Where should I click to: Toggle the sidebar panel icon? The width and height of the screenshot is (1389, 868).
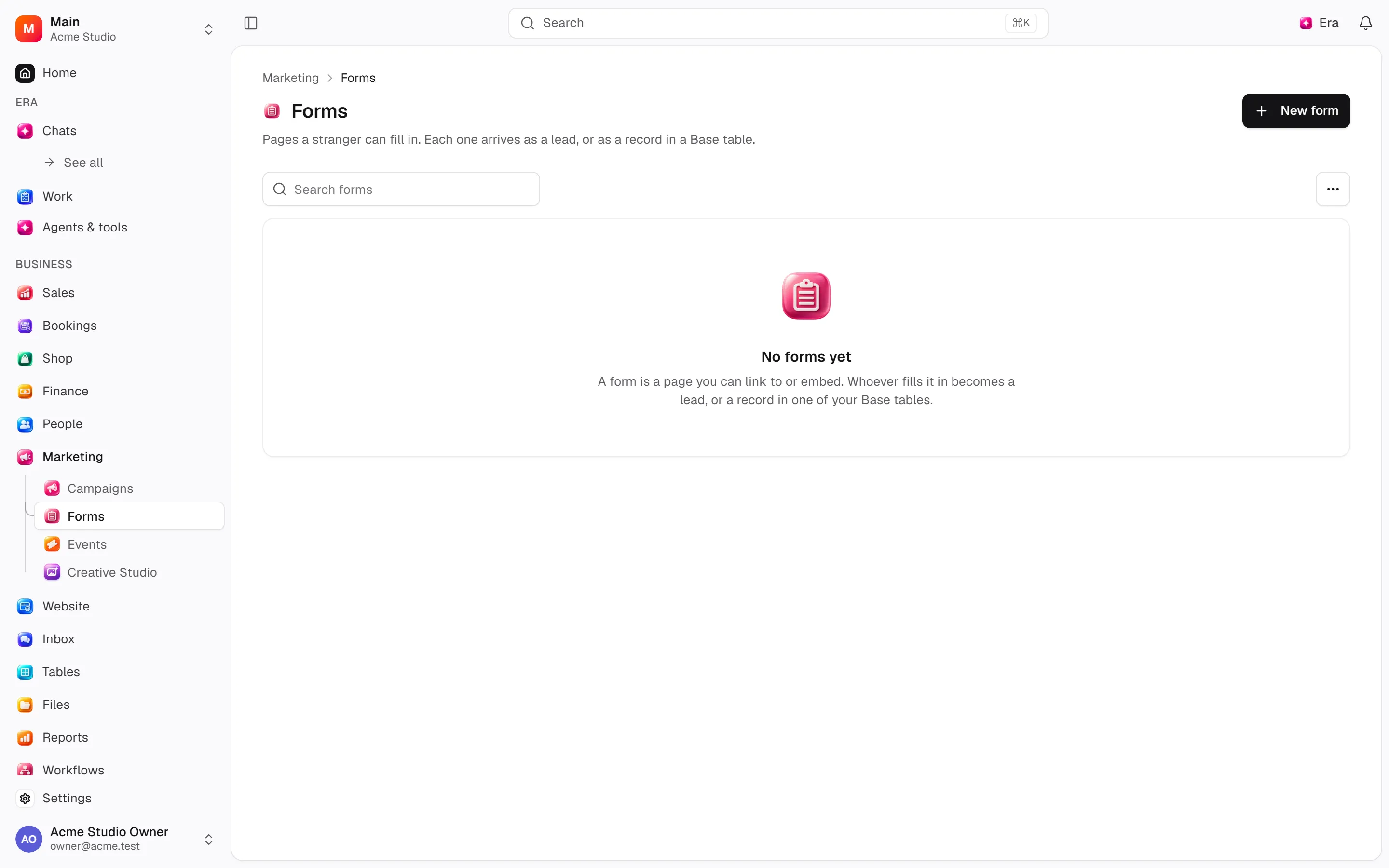pos(251,23)
